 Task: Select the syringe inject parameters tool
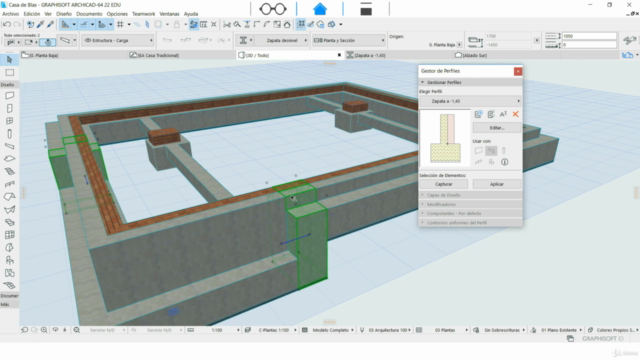point(51,24)
